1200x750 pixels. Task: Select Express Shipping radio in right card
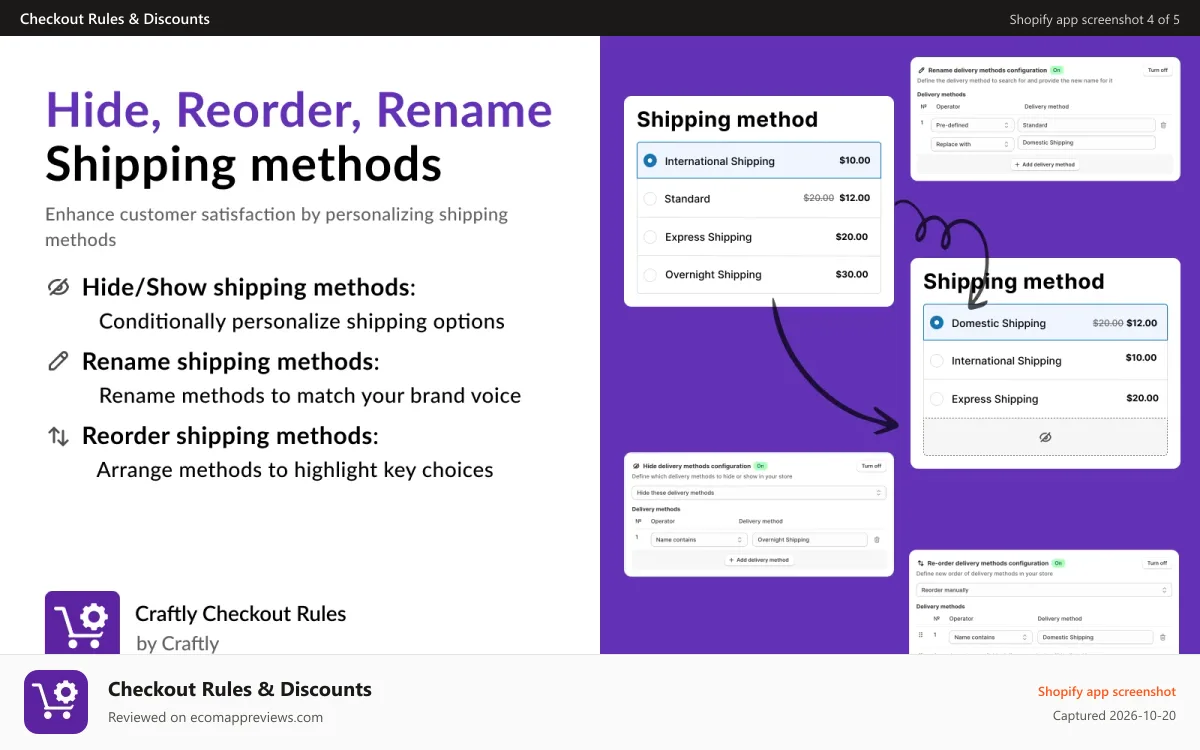point(937,399)
